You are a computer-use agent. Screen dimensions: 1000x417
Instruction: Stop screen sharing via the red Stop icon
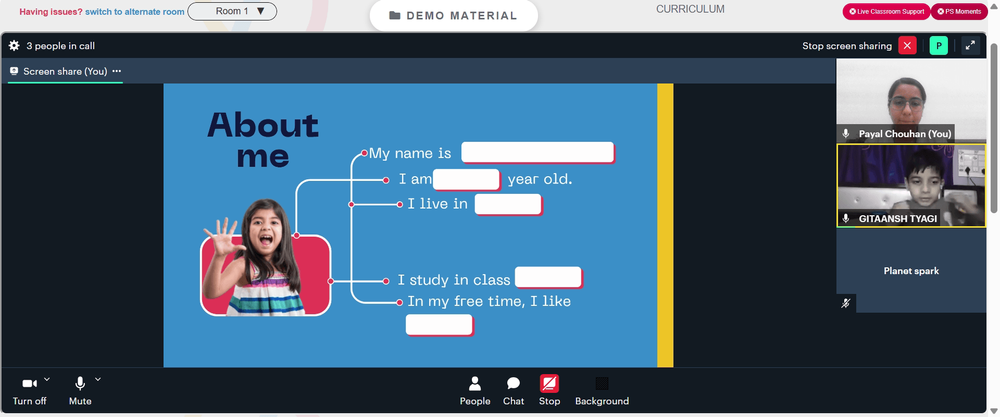(x=549, y=391)
